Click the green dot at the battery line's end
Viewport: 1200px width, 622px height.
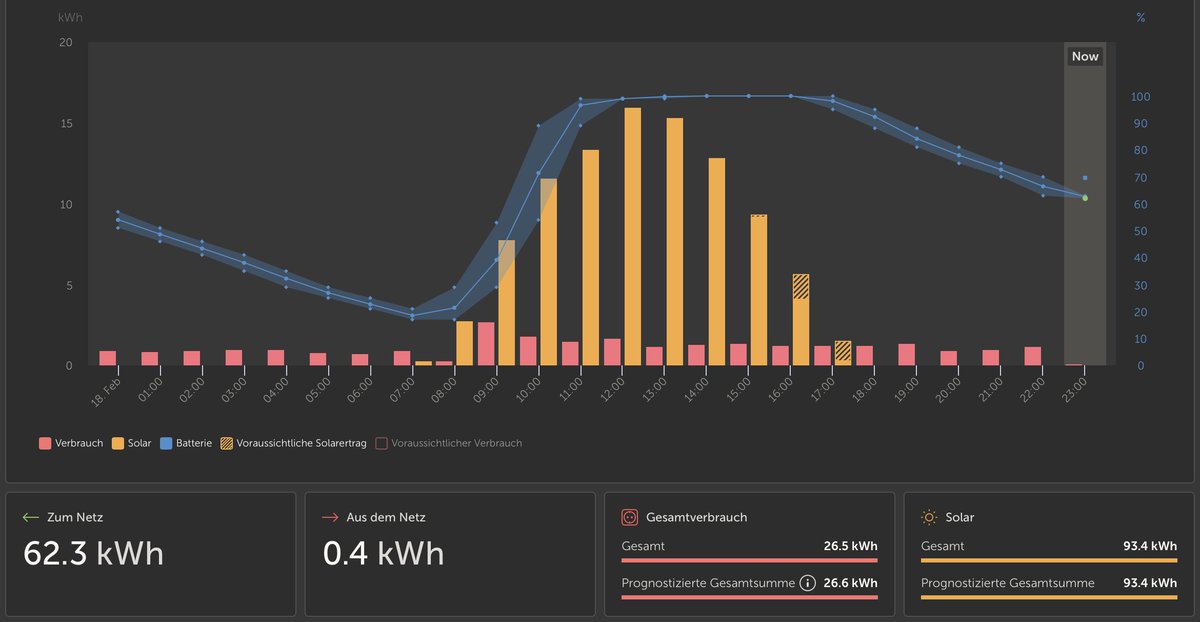[x=1083, y=197]
